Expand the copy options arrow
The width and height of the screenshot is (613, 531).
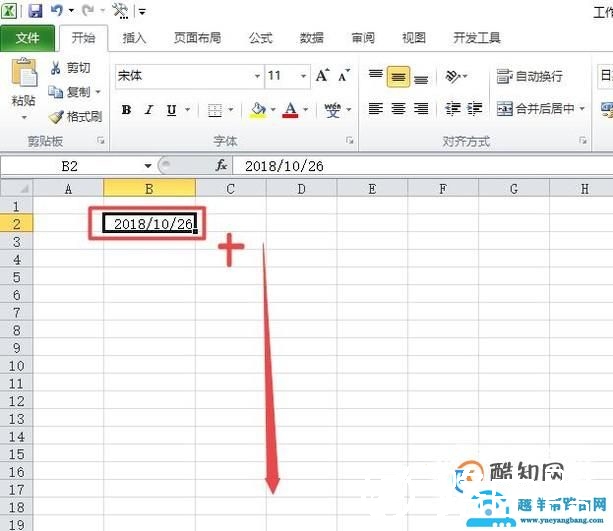point(98,92)
